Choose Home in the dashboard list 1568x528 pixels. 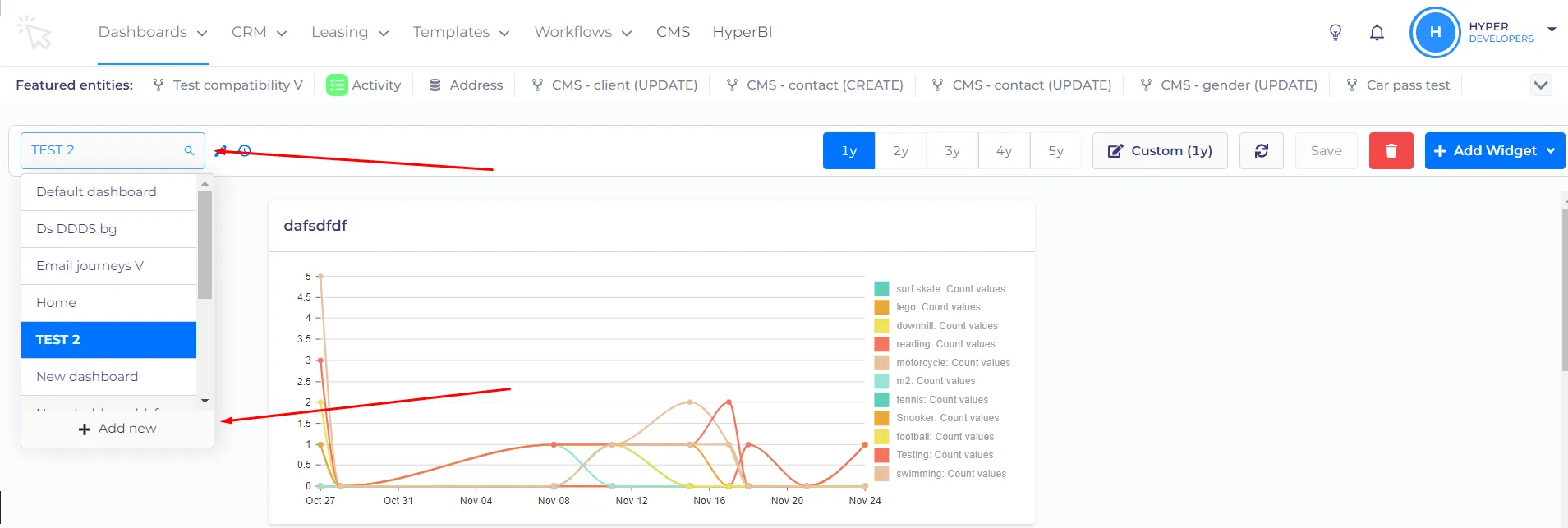108,303
